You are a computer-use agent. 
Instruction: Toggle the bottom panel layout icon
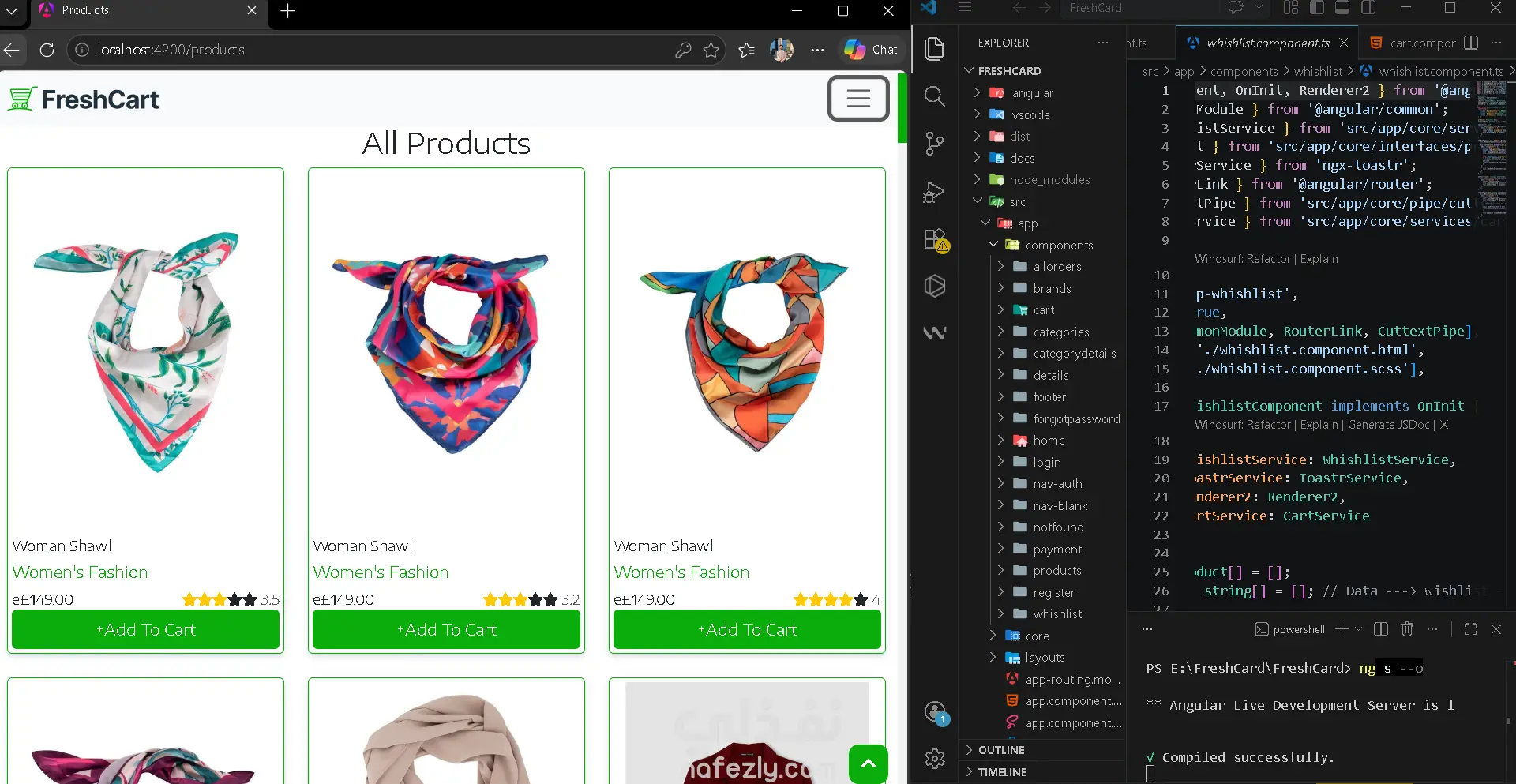click(1342, 8)
